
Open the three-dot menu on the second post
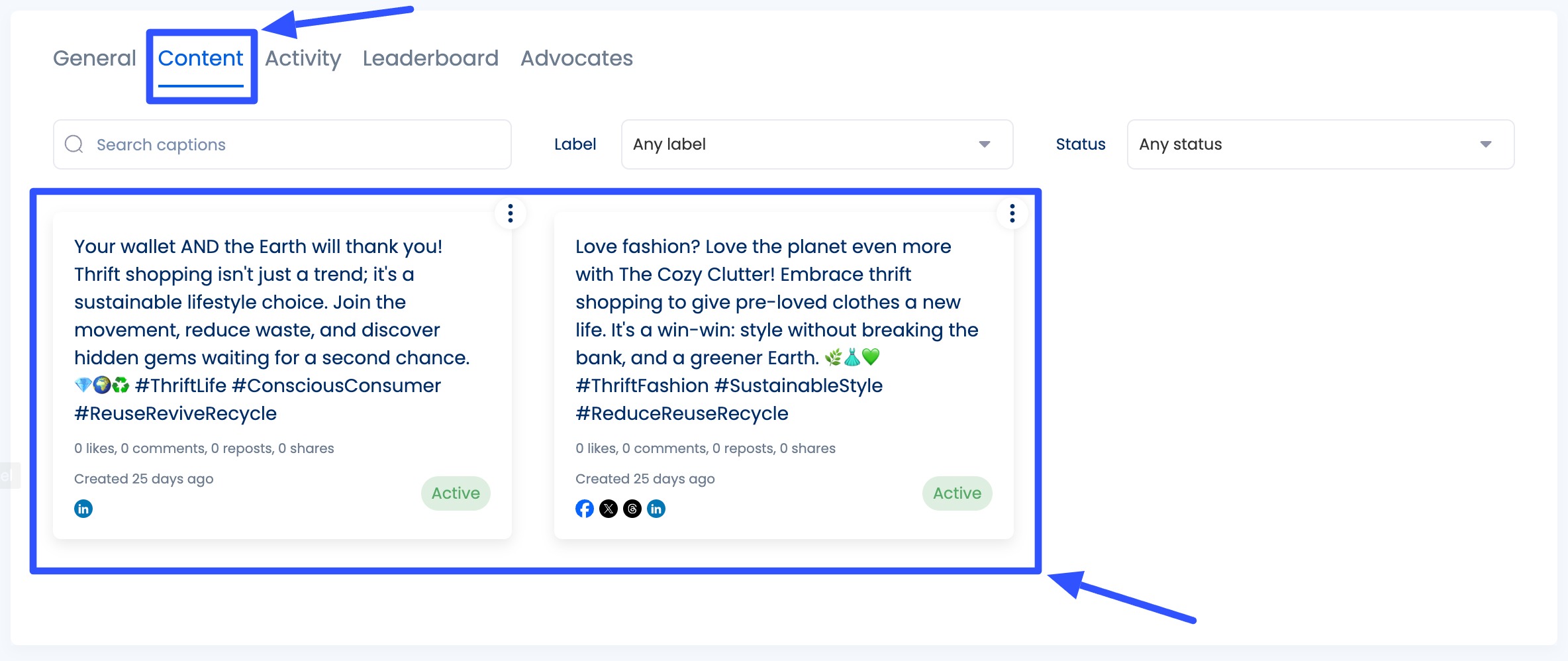[x=1012, y=213]
